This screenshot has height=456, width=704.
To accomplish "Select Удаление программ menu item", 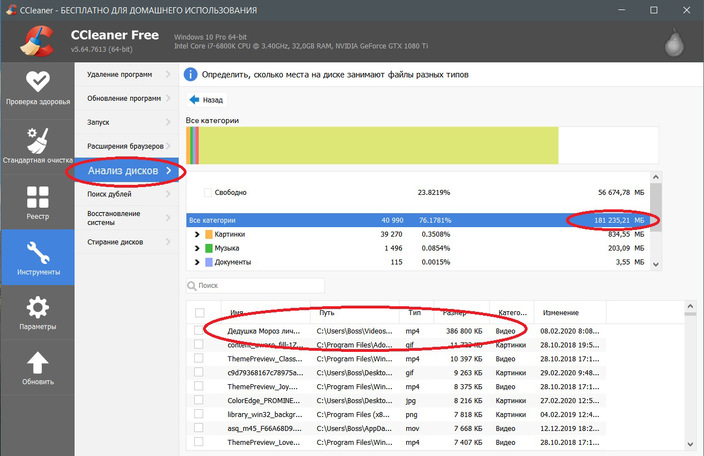I will (118, 75).
